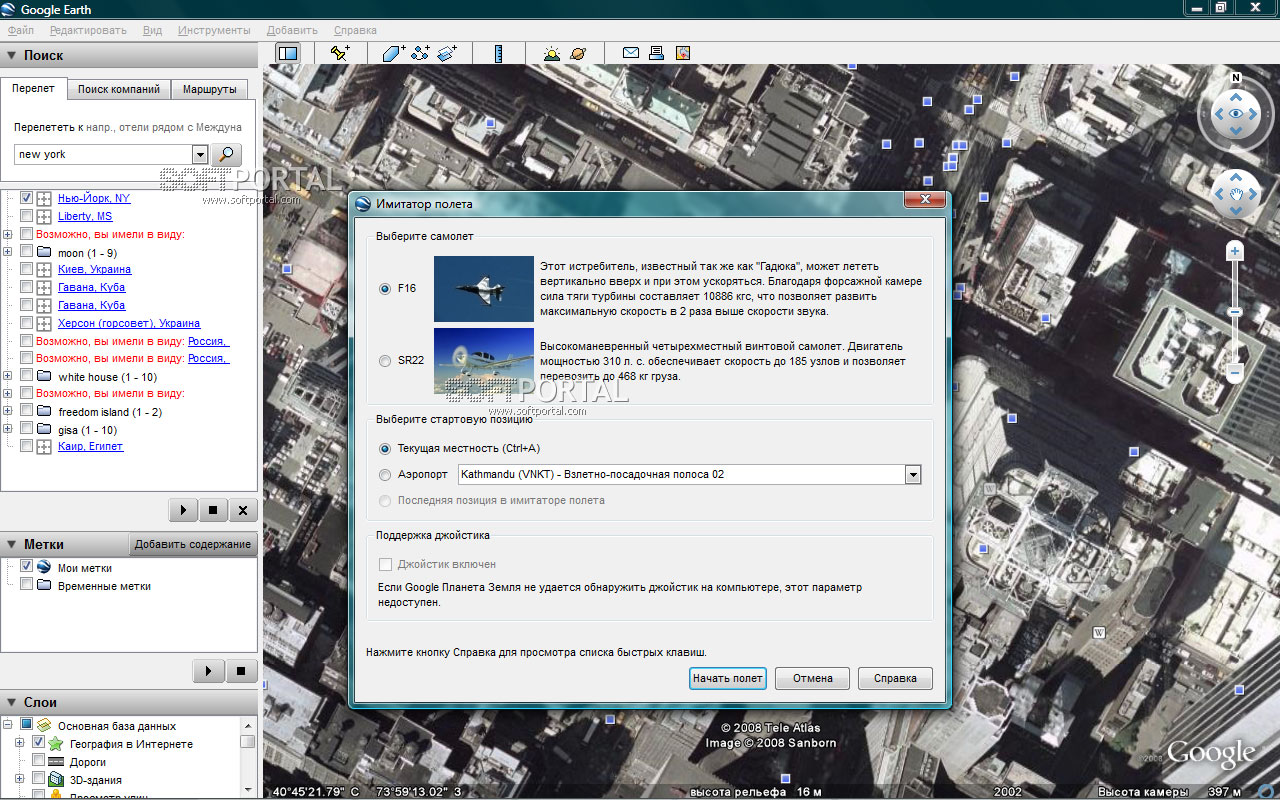Select the add image overlay tool

click(x=447, y=53)
